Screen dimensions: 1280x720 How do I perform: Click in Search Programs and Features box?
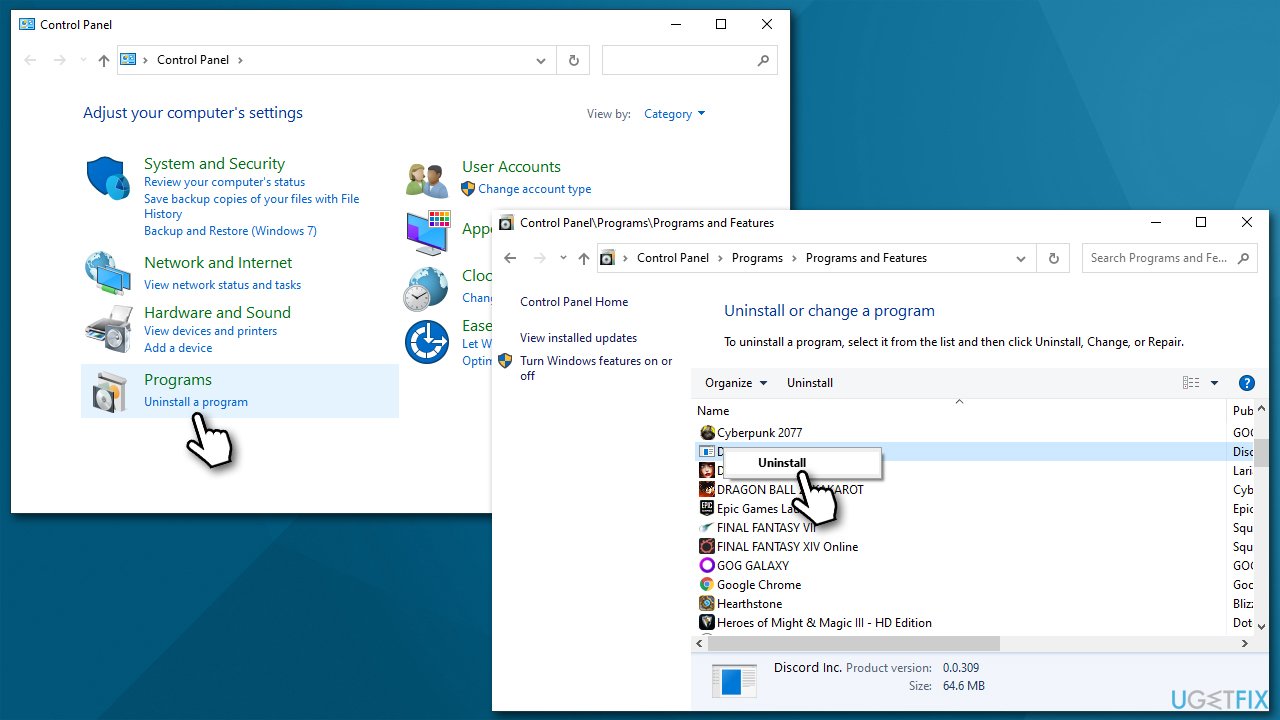click(1168, 258)
